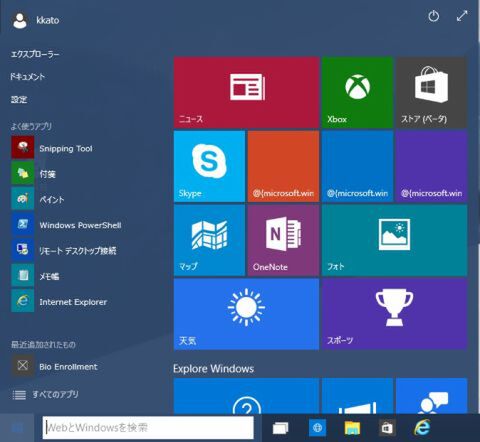Open Task View on taskbar

click(280, 428)
